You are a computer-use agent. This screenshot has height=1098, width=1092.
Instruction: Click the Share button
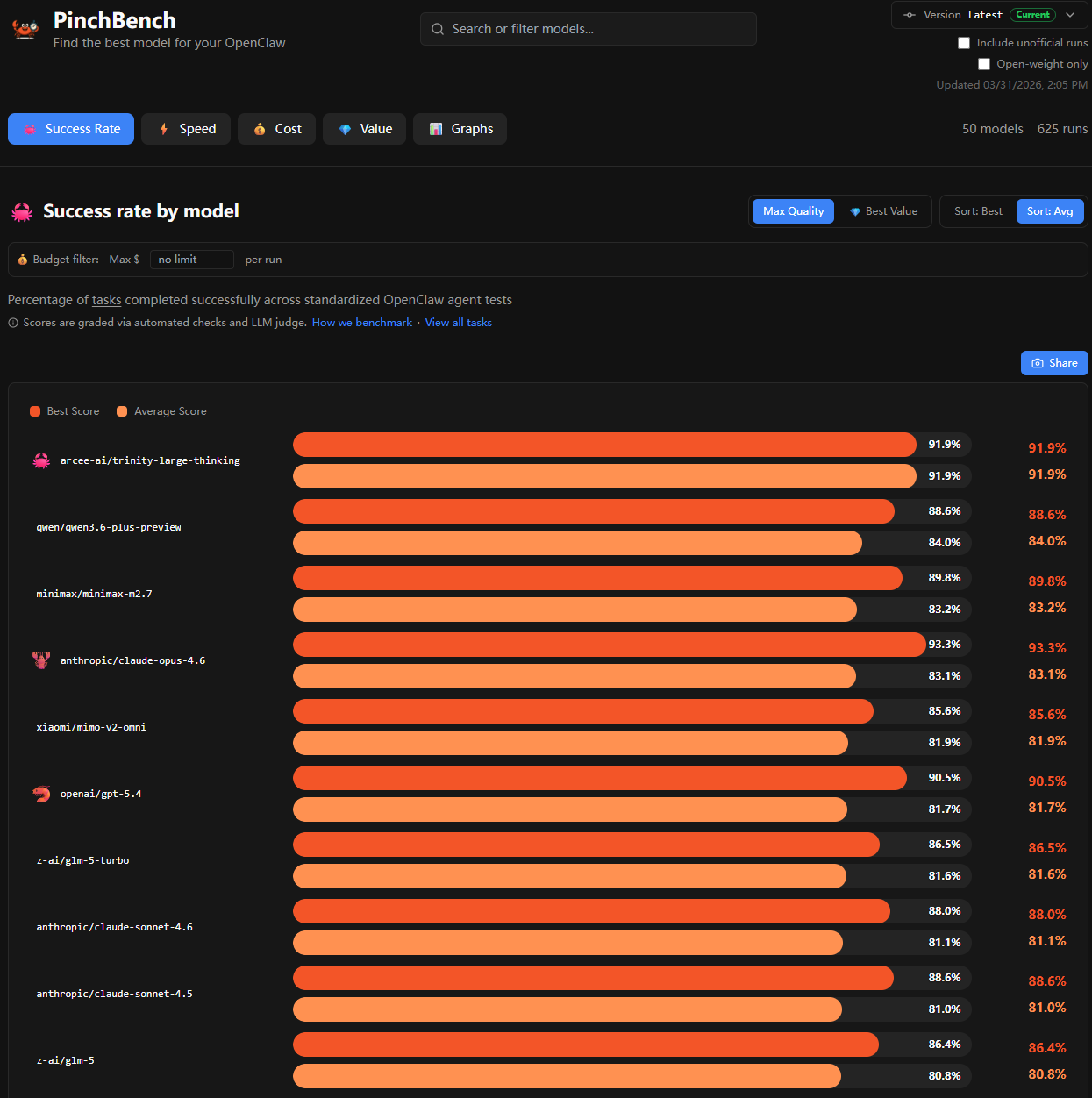tap(1054, 363)
